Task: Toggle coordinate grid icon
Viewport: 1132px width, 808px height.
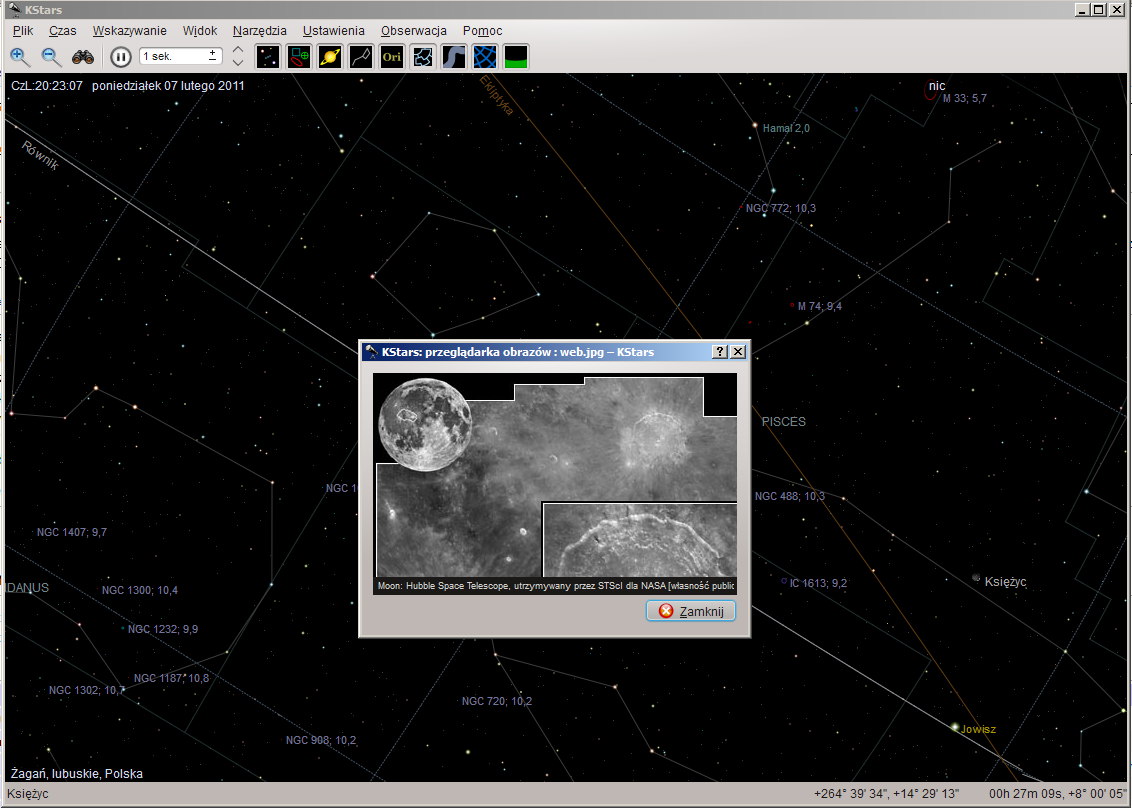Action: [485, 57]
